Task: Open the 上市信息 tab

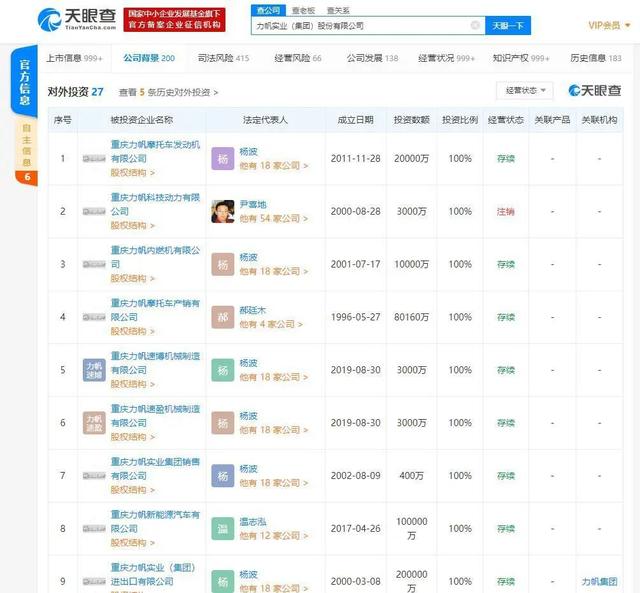Action: [x=74, y=58]
